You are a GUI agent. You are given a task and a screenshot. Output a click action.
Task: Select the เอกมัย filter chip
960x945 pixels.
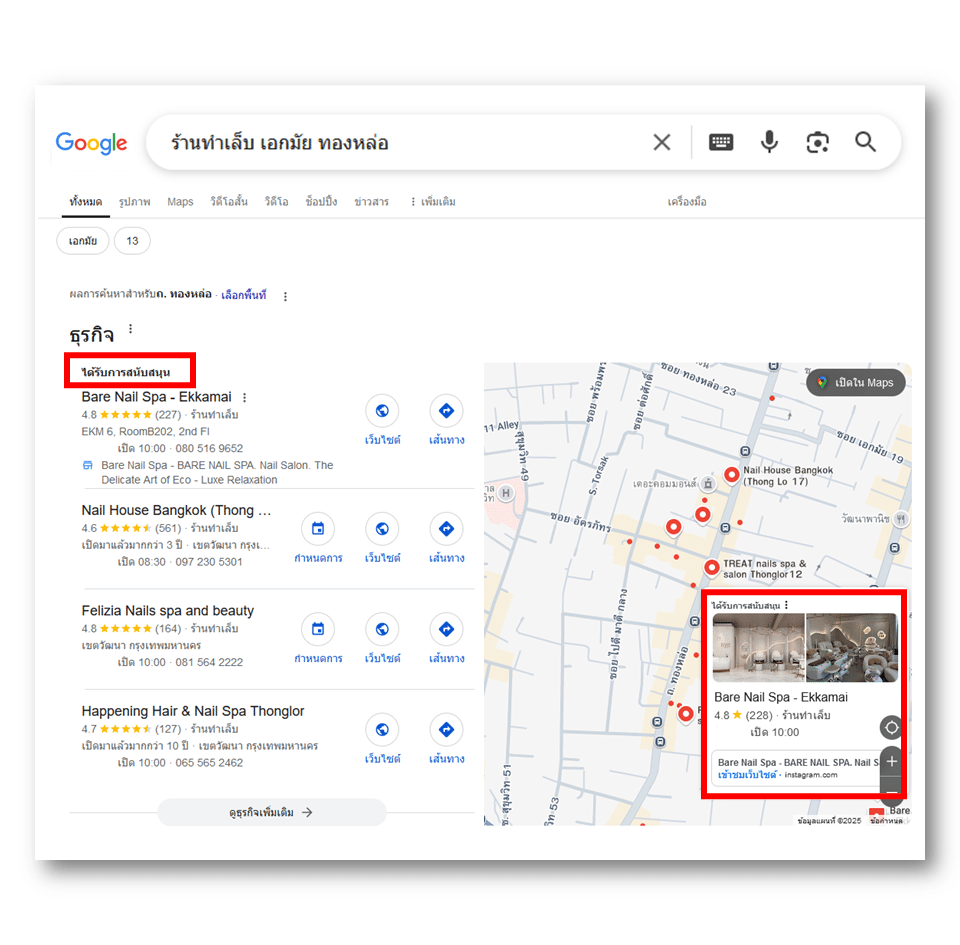point(83,241)
